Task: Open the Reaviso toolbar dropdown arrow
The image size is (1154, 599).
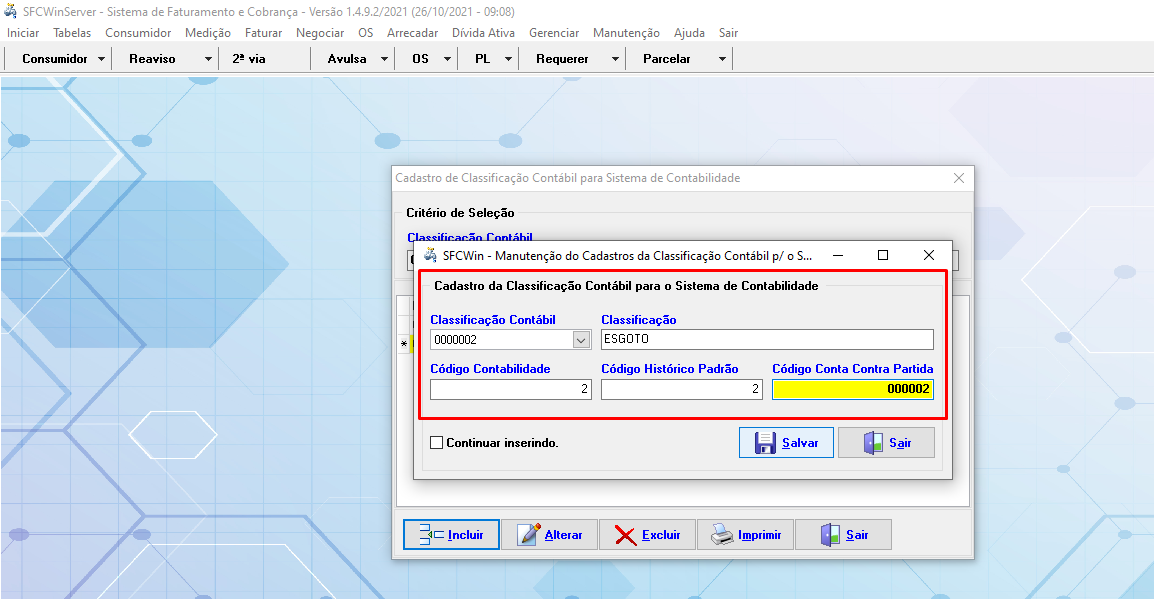Action: click(x=208, y=59)
